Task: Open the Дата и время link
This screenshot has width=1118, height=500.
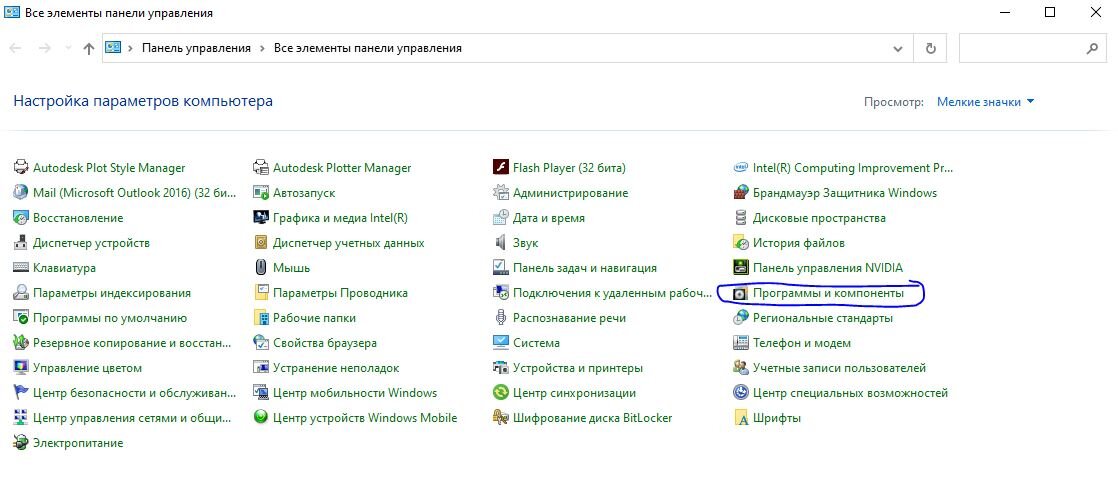Action: click(x=548, y=218)
